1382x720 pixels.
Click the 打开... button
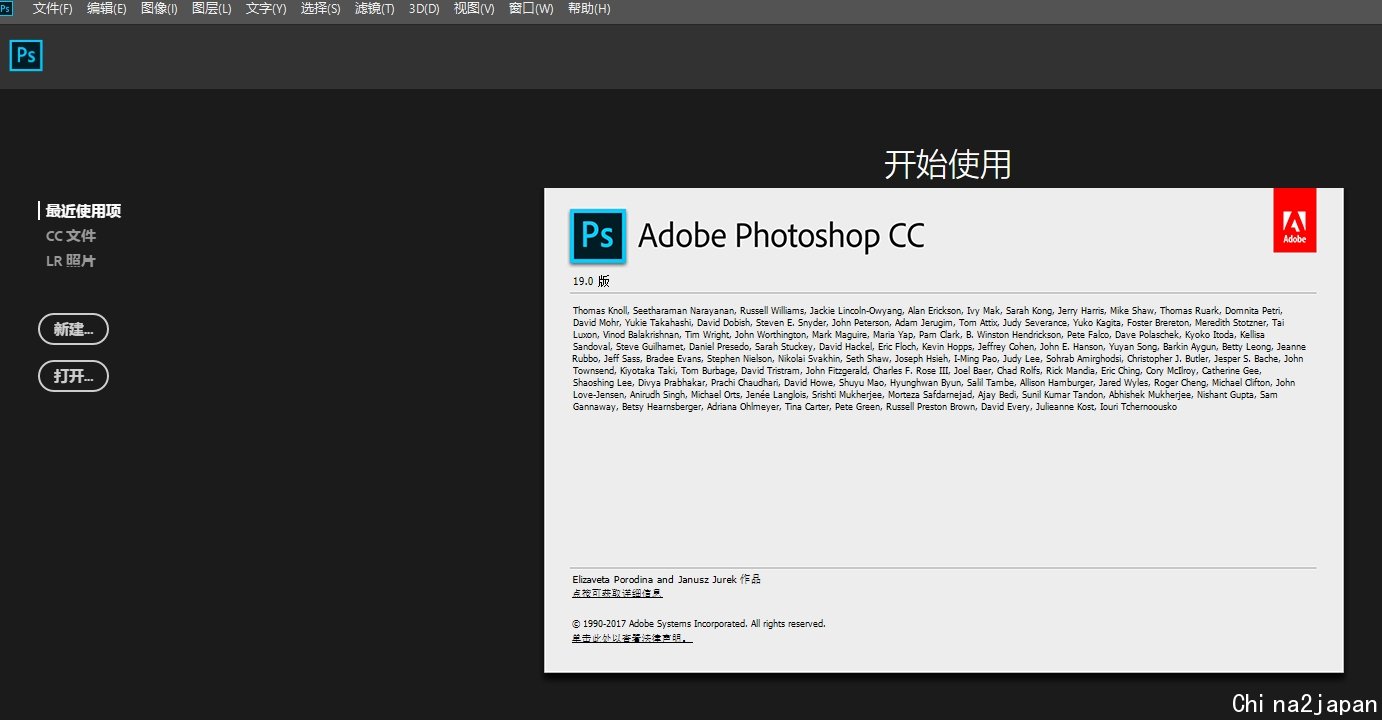click(73, 376)
